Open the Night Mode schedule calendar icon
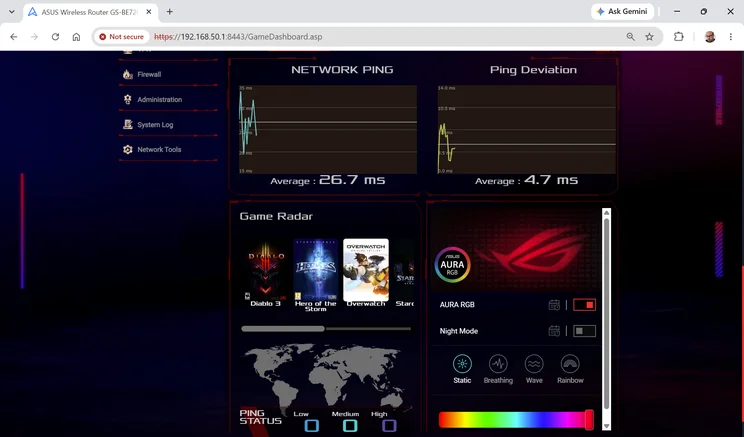 pos(554,331)
